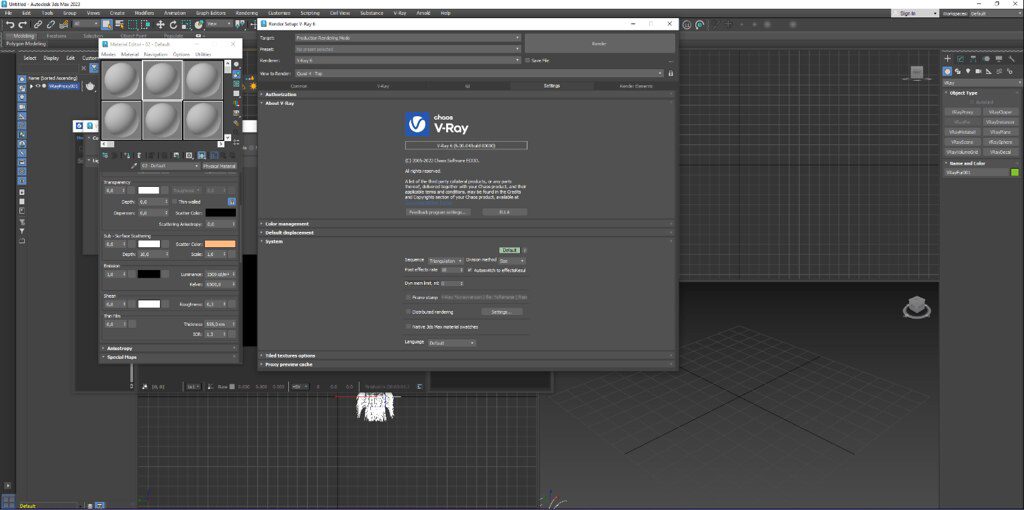Enable the Frame stamp checkbox
The width and height of the screenshot is (1024, 510).
click(x=409, y=297)
